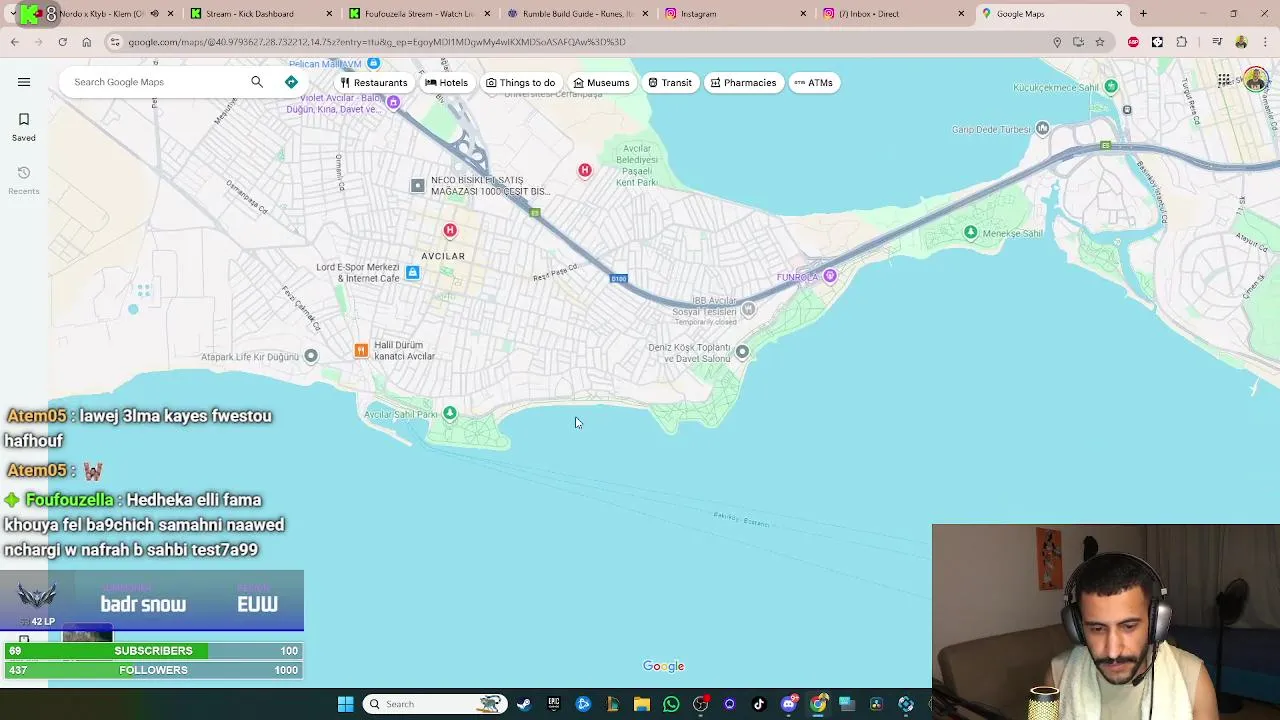Click the Avcılar Sahil Parkı green marker
Viewport: 1280px width, 720px height.
point(450,413)
